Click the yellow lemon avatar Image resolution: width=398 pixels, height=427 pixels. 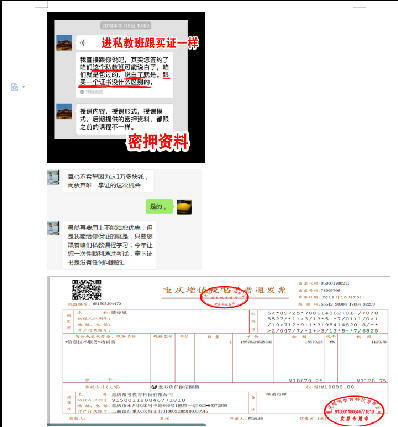click(184, 207)
